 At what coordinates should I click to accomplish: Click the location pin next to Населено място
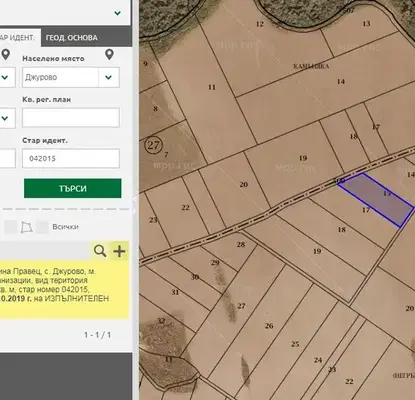click(x=109, y=55)
